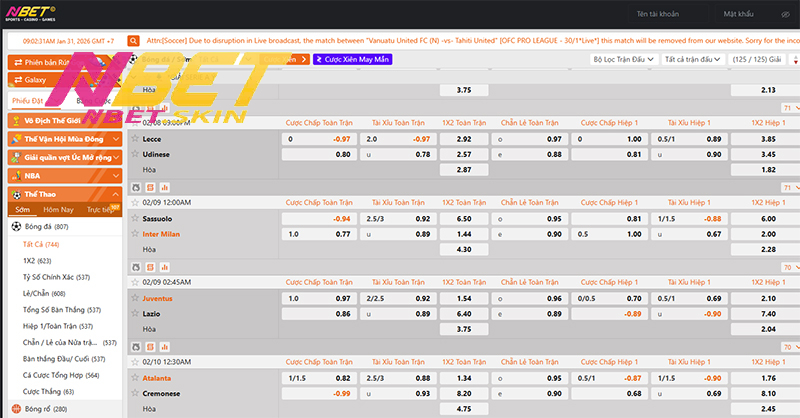Viewport: 800px width, 418px height.
Task: Switch to the Hôm Nay tab
Action: pyautogui.click(x=59, y=209)
